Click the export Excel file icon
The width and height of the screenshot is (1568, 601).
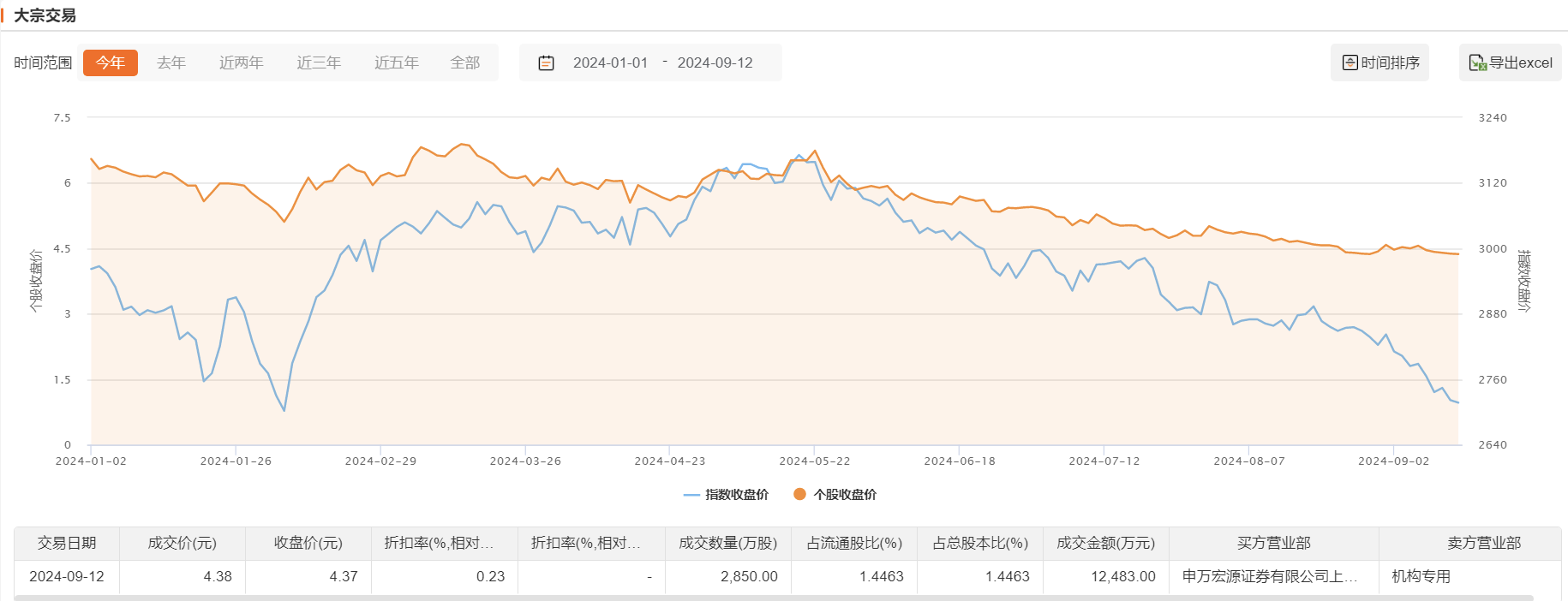(x=1477, y=62)
